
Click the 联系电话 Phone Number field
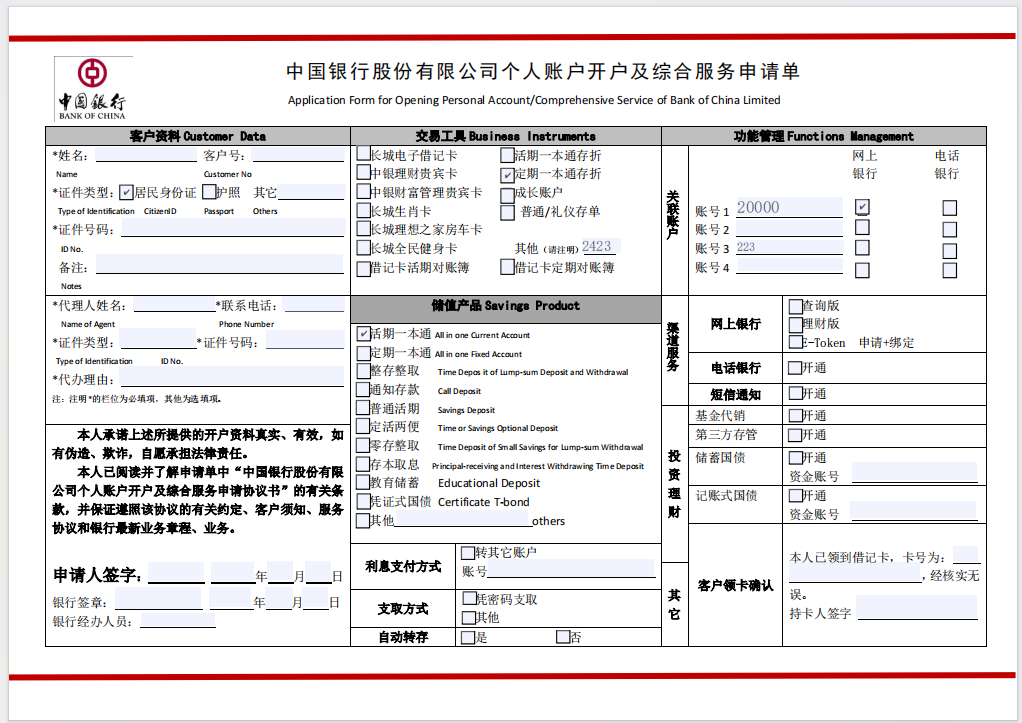click(314, 304)
